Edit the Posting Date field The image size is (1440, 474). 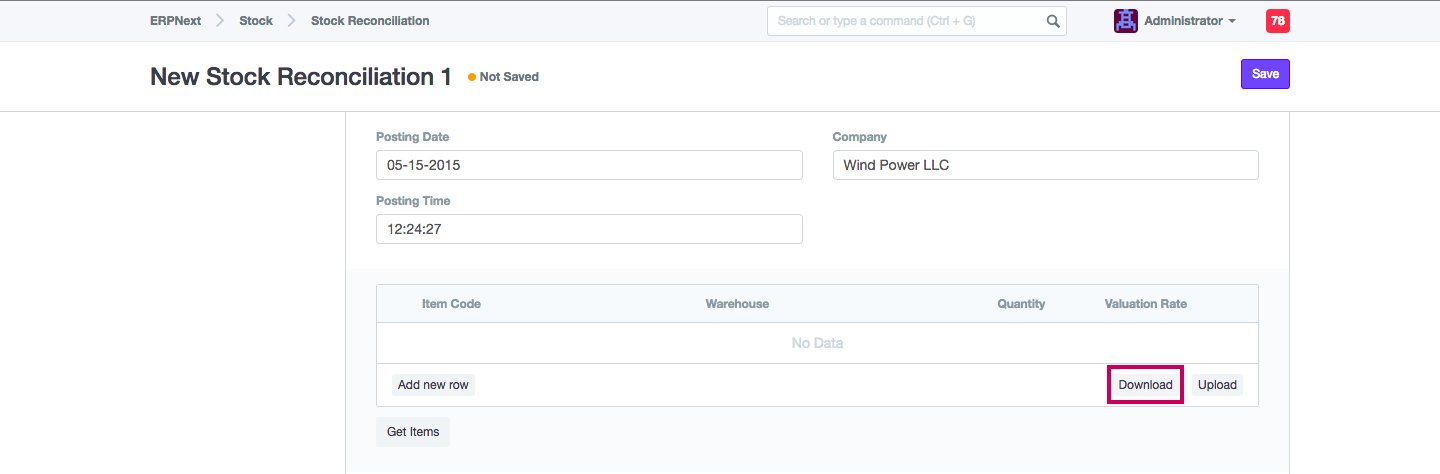[x=589, y=165]
